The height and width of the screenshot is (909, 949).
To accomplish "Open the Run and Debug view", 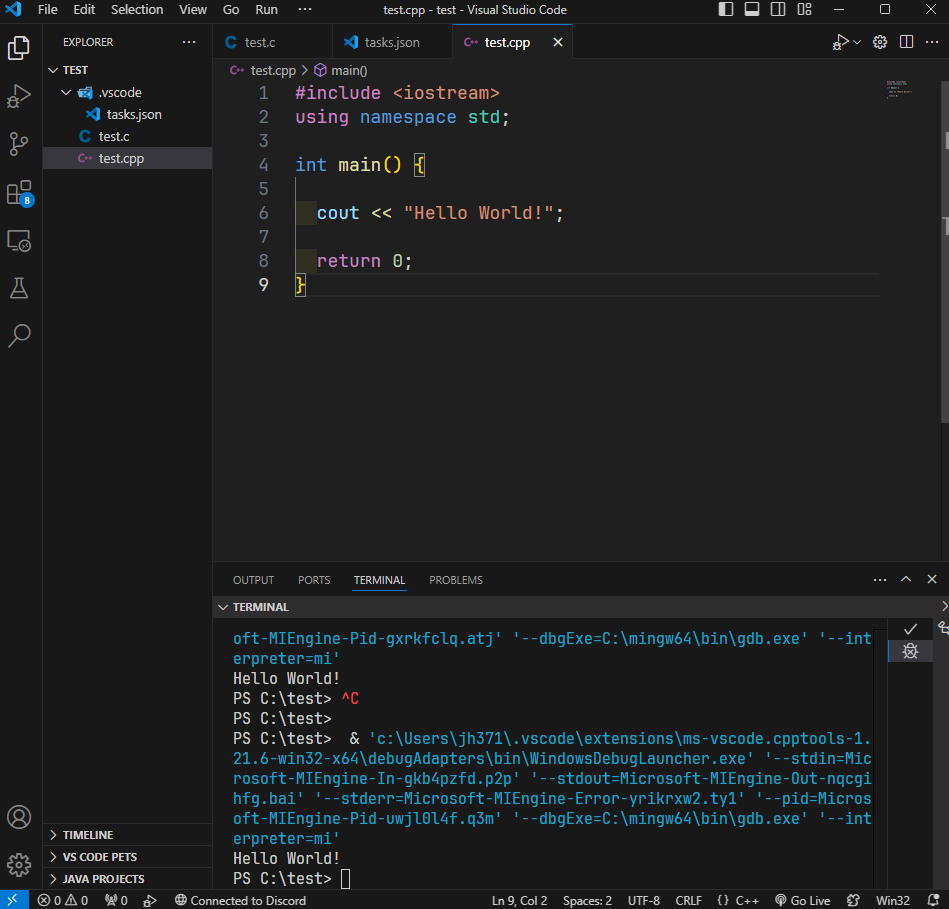I will 19,96.
